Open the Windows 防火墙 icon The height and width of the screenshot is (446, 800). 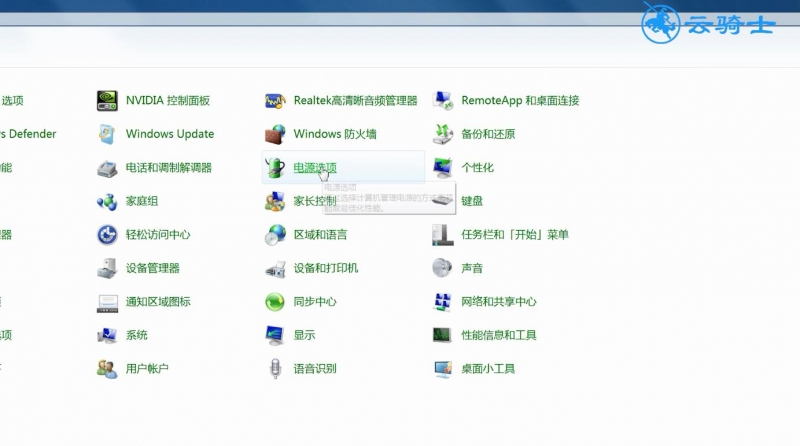(275, 134)
